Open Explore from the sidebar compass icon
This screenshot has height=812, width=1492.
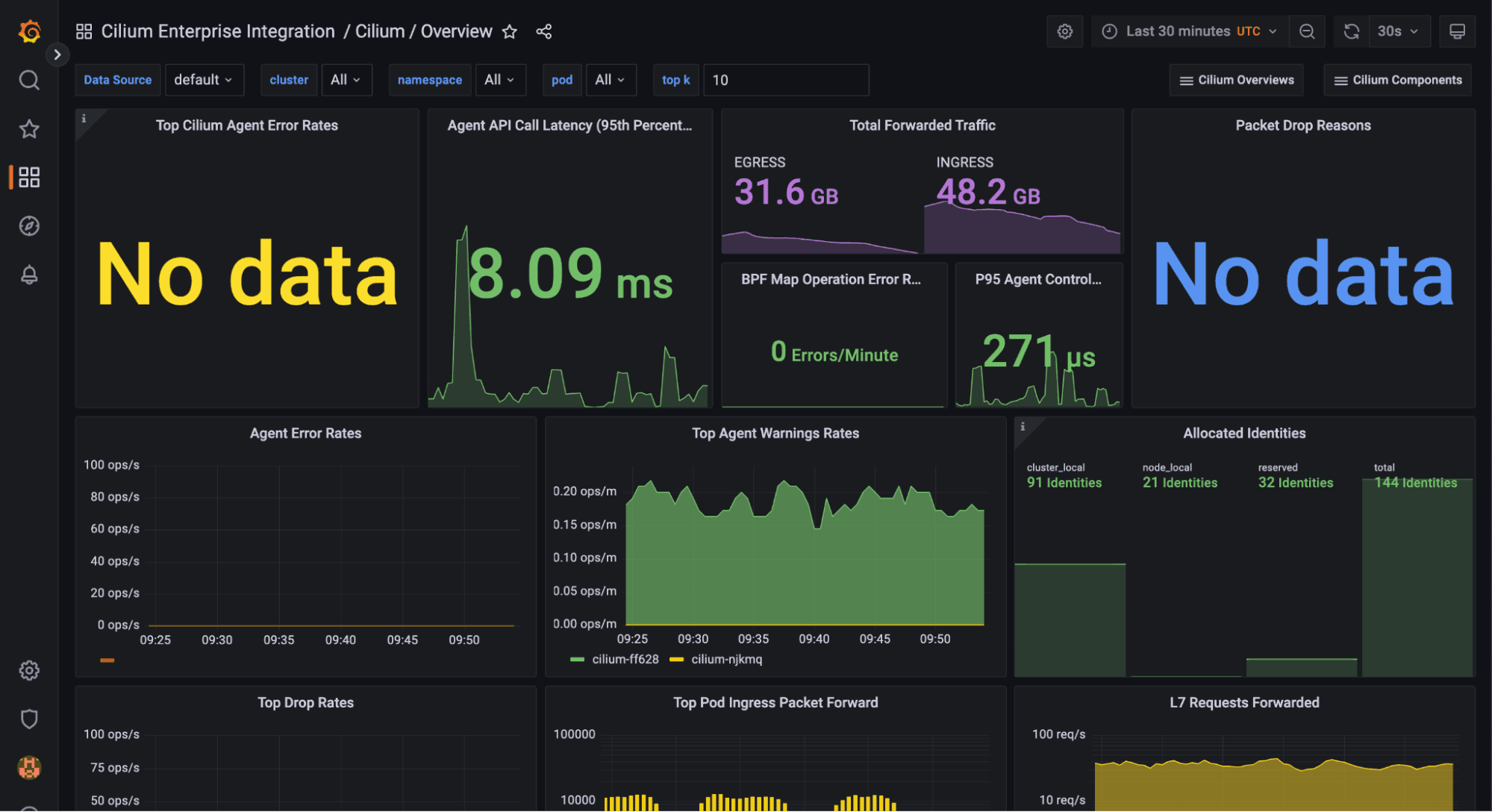tap(28, 225)
